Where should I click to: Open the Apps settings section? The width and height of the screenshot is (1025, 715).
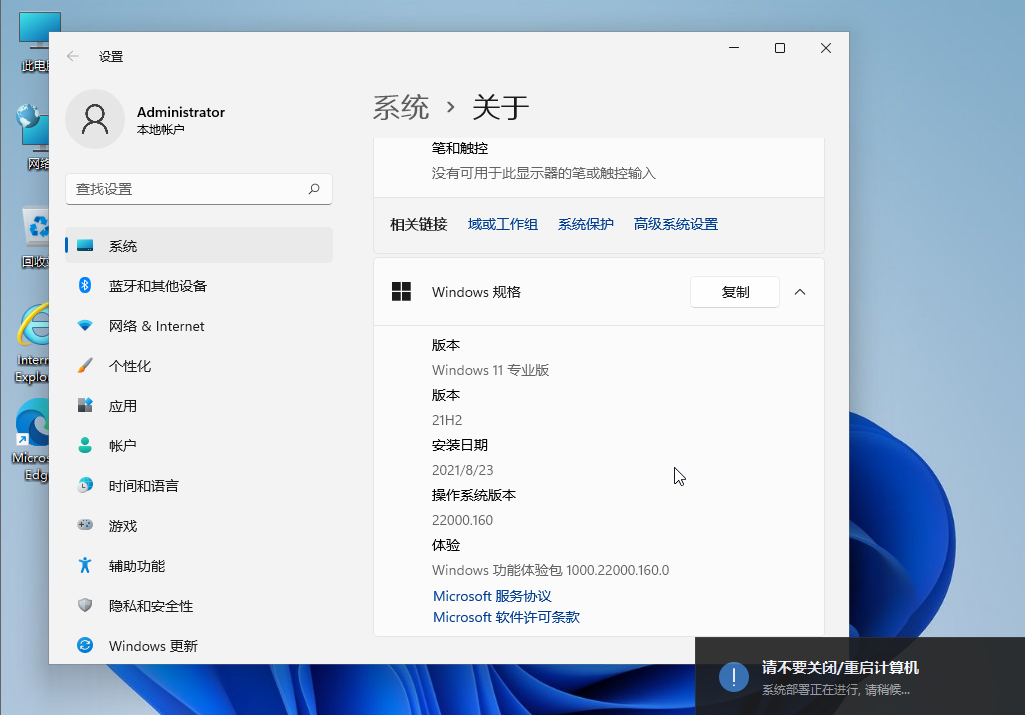pyautogui.click(x=122, y=406)
